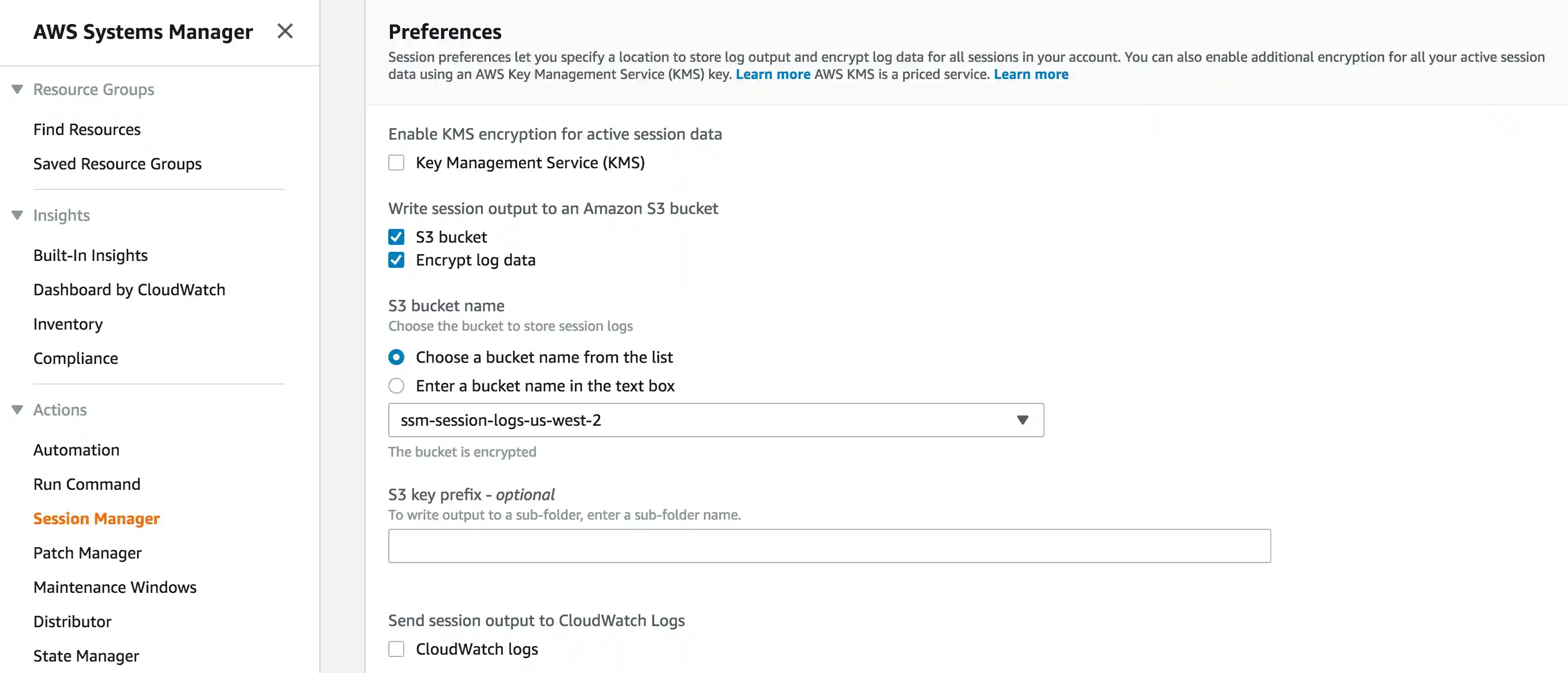
Task: Open the S3 bucket name dropdown
Action: pyautogui.click(x=716, y=420)
